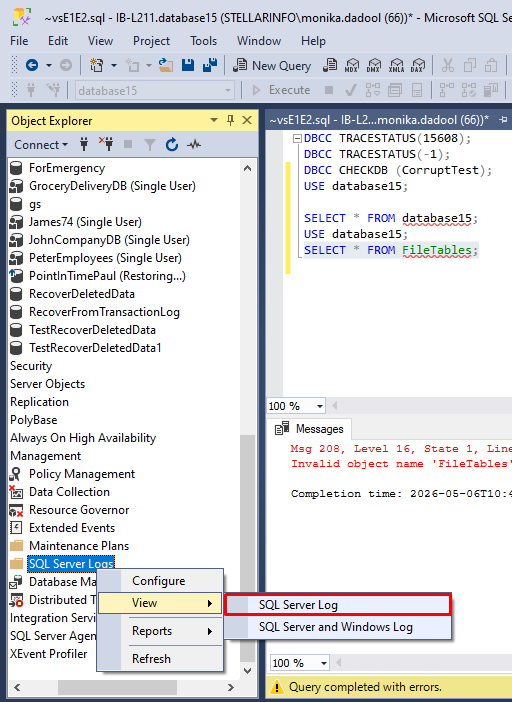Open the Navigate Backward history dropdown arrow
Screen dimensions: 512x702
tap(49, 65)
